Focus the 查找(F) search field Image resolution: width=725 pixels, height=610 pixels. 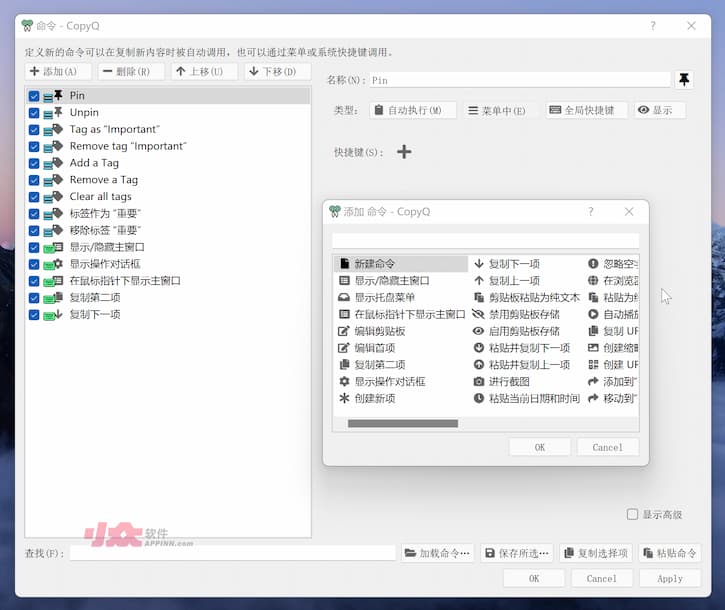(233, 553)
